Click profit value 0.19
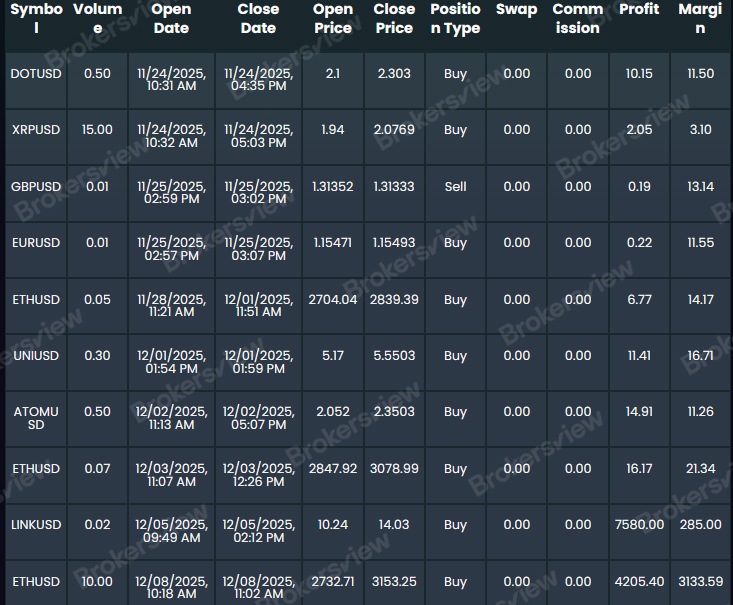Image resolution: width=733 pixels, height=605 pixels. point(639,187)
